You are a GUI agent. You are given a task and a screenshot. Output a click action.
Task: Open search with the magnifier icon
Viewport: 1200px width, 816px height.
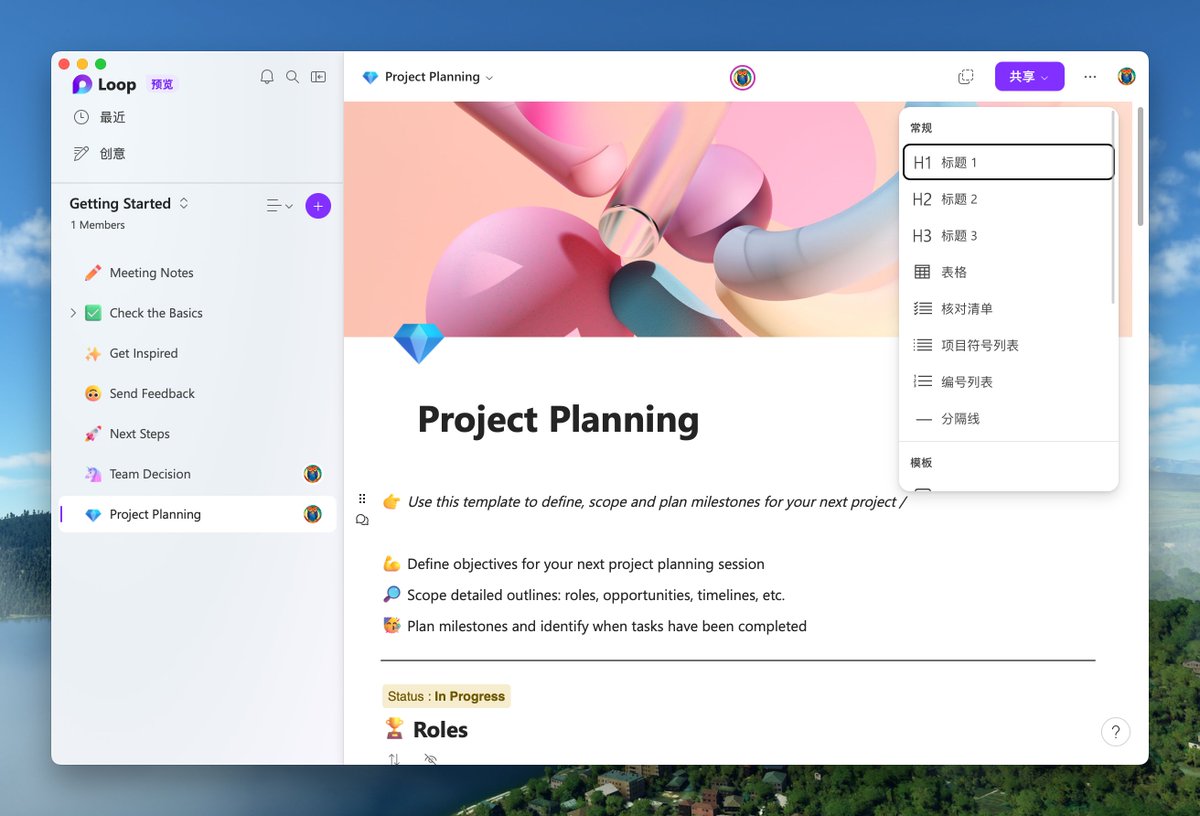[x=292, y=76]
